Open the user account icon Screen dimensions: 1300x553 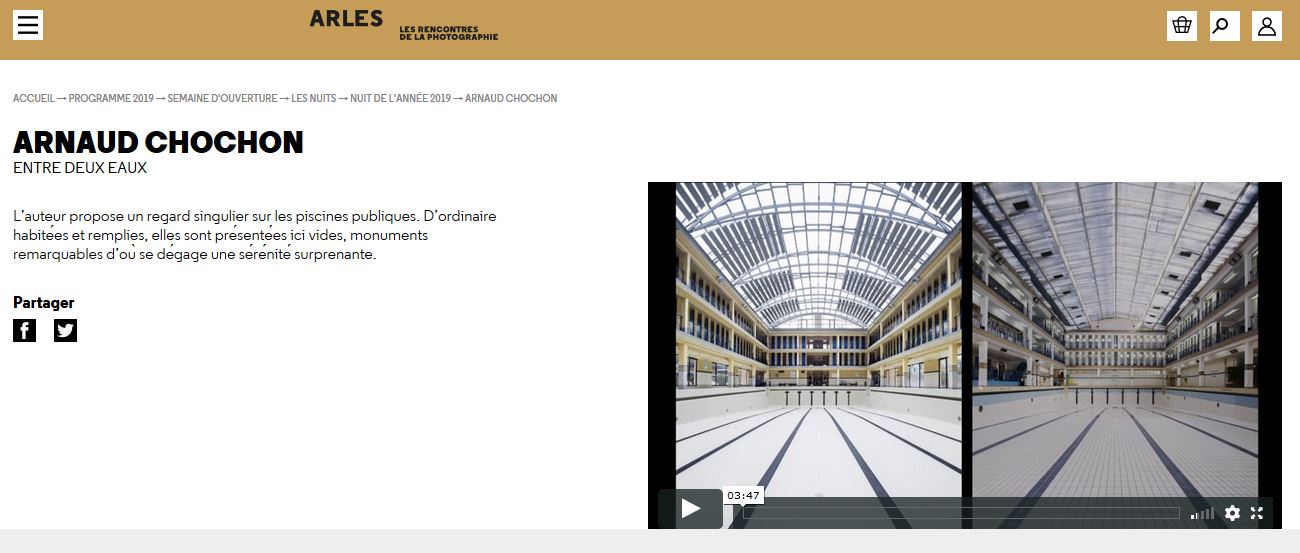(1266, 26)
